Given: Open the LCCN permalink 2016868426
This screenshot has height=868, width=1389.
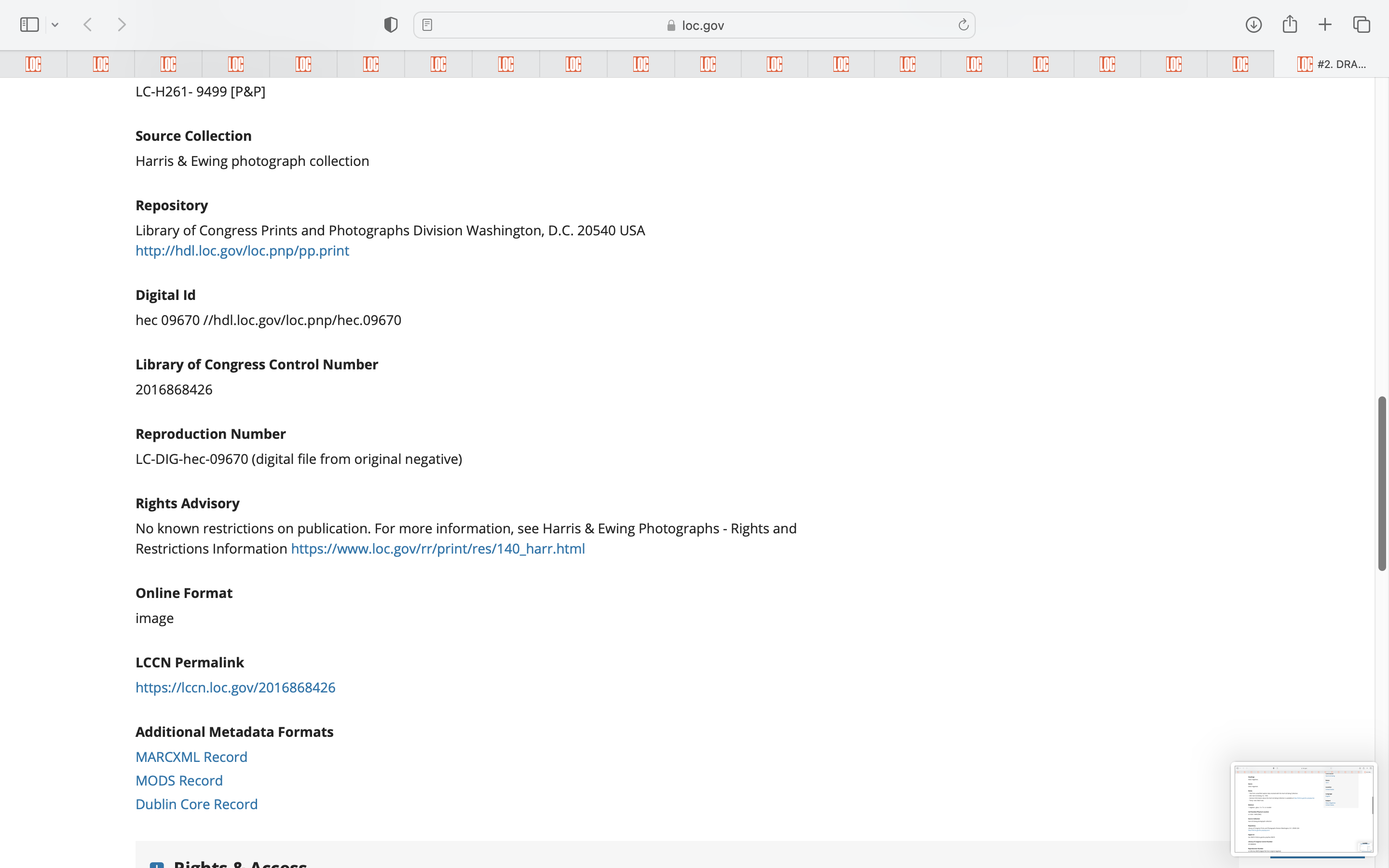Looking at the screenshot, I should point(235,688).
